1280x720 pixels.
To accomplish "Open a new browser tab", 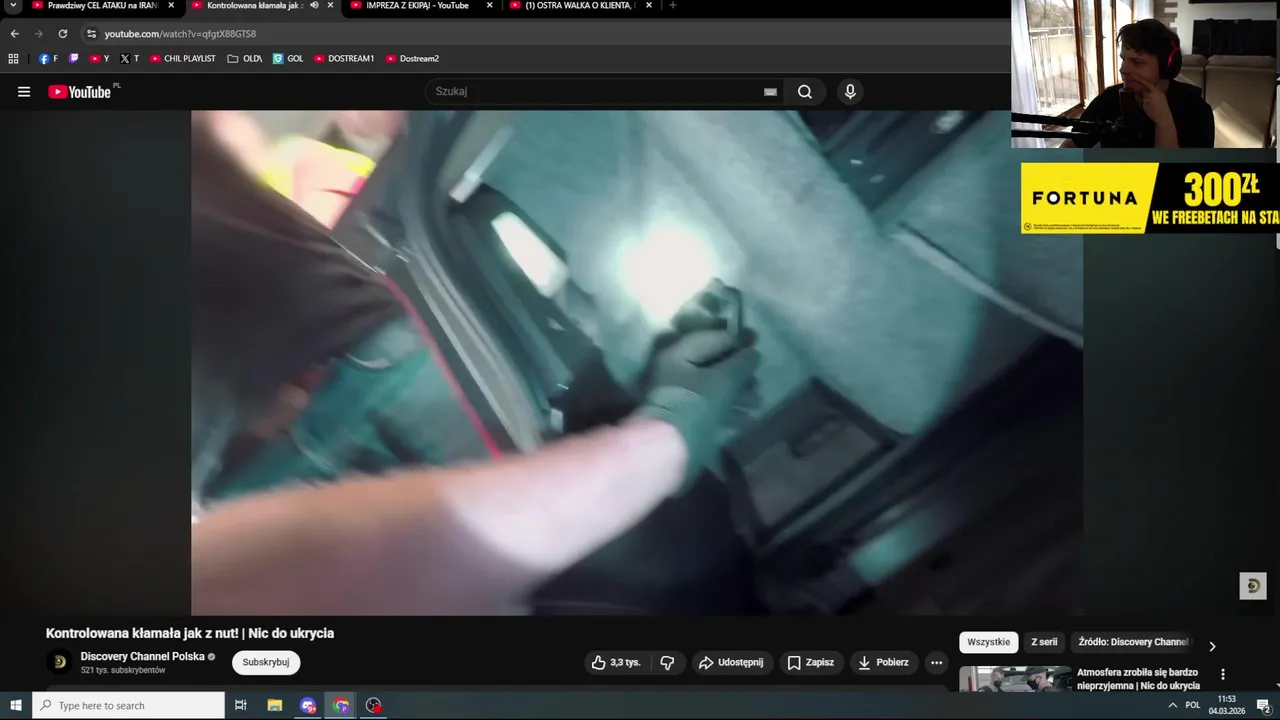I will tap(672, 5).
